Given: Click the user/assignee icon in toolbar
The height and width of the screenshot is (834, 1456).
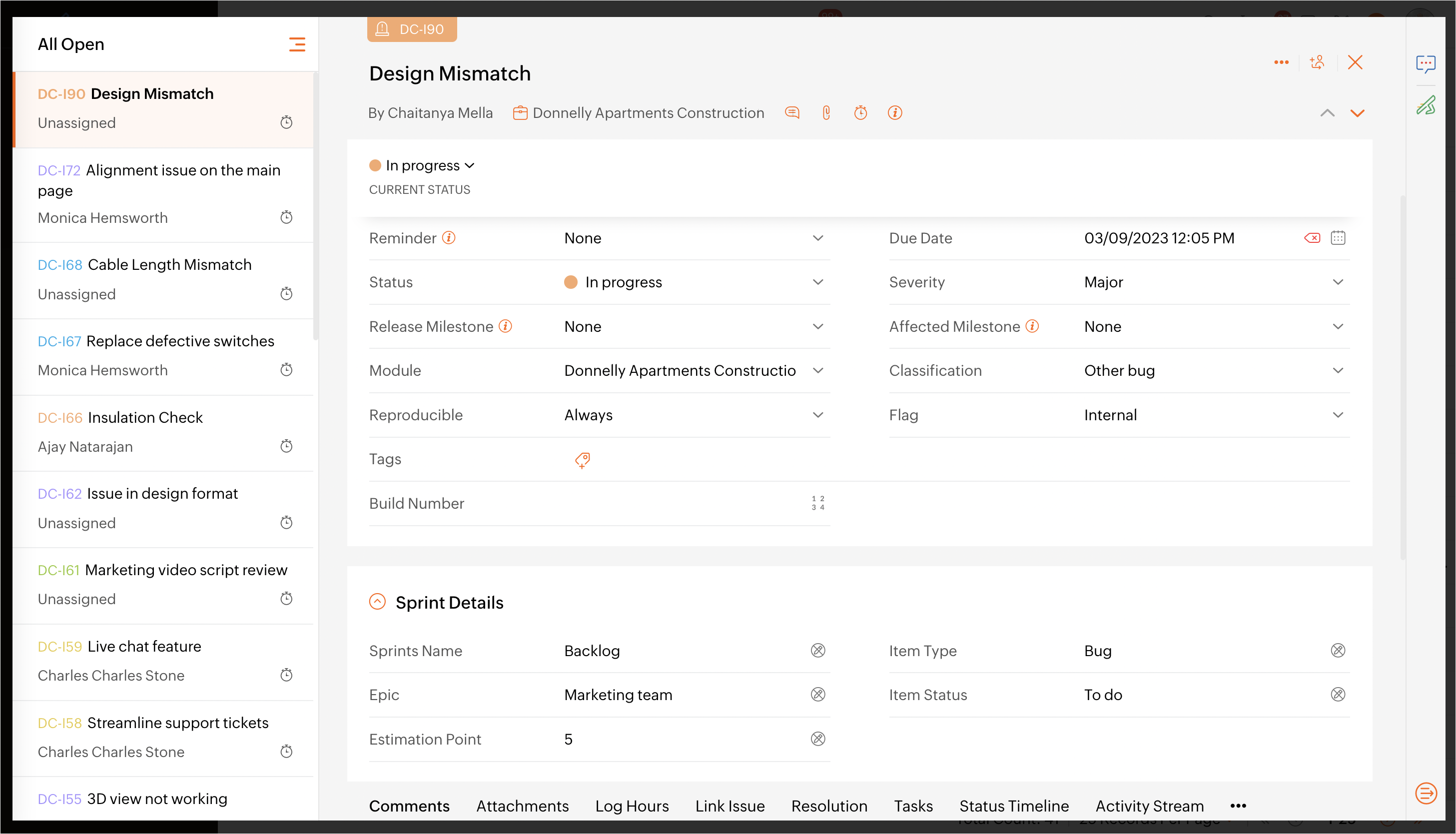Looking at the screenshot, I should coord(1318,63).
